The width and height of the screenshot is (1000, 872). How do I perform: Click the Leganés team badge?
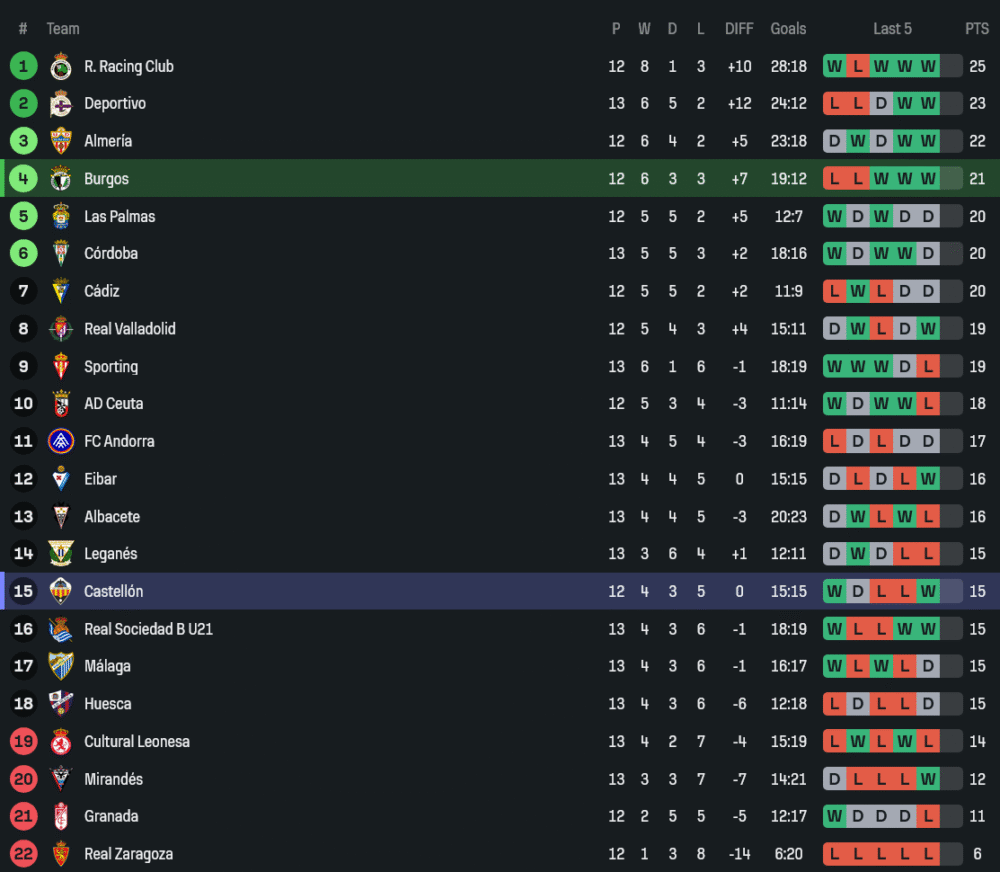[61, 554]
